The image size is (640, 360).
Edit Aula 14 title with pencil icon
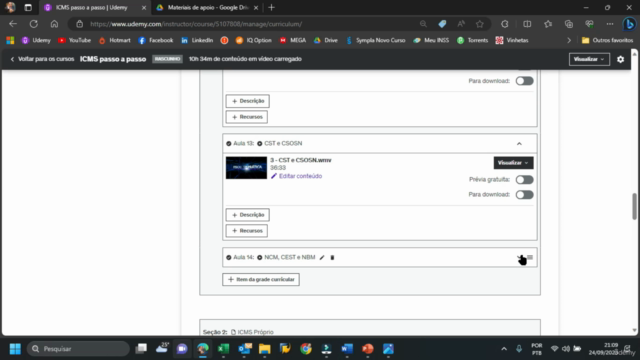322,258
